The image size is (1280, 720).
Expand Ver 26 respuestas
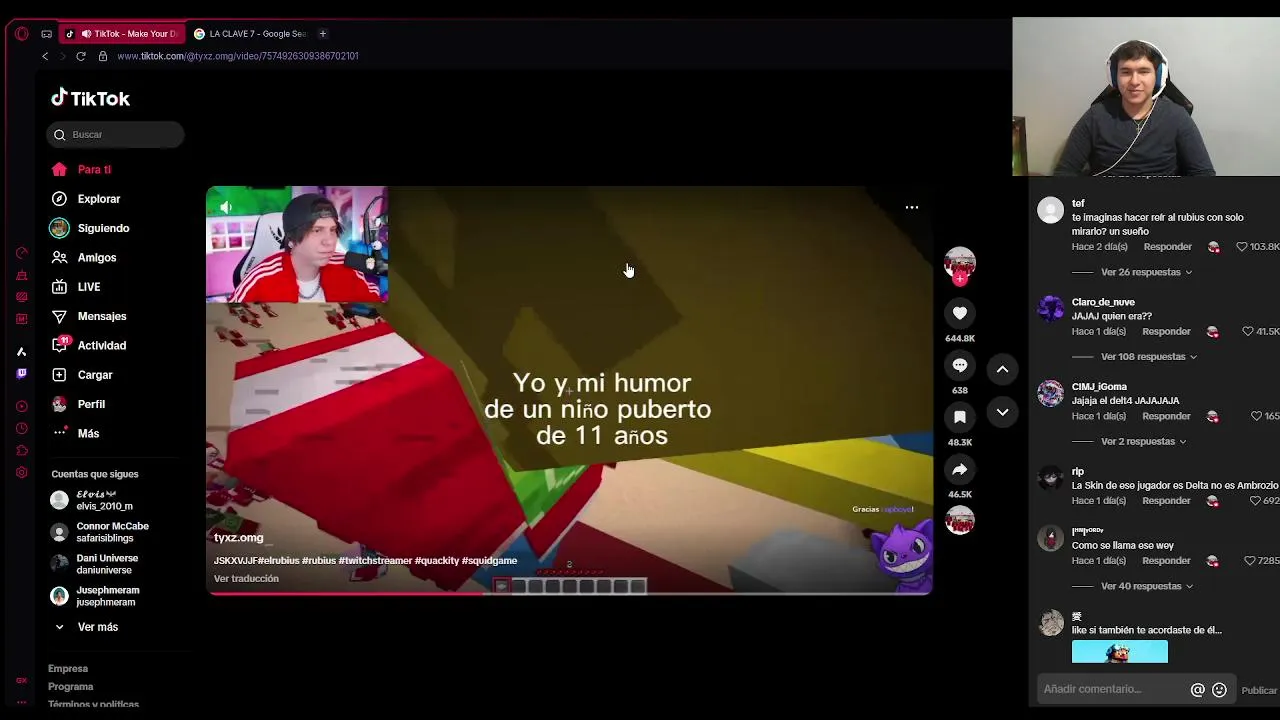click(1146, 272)
